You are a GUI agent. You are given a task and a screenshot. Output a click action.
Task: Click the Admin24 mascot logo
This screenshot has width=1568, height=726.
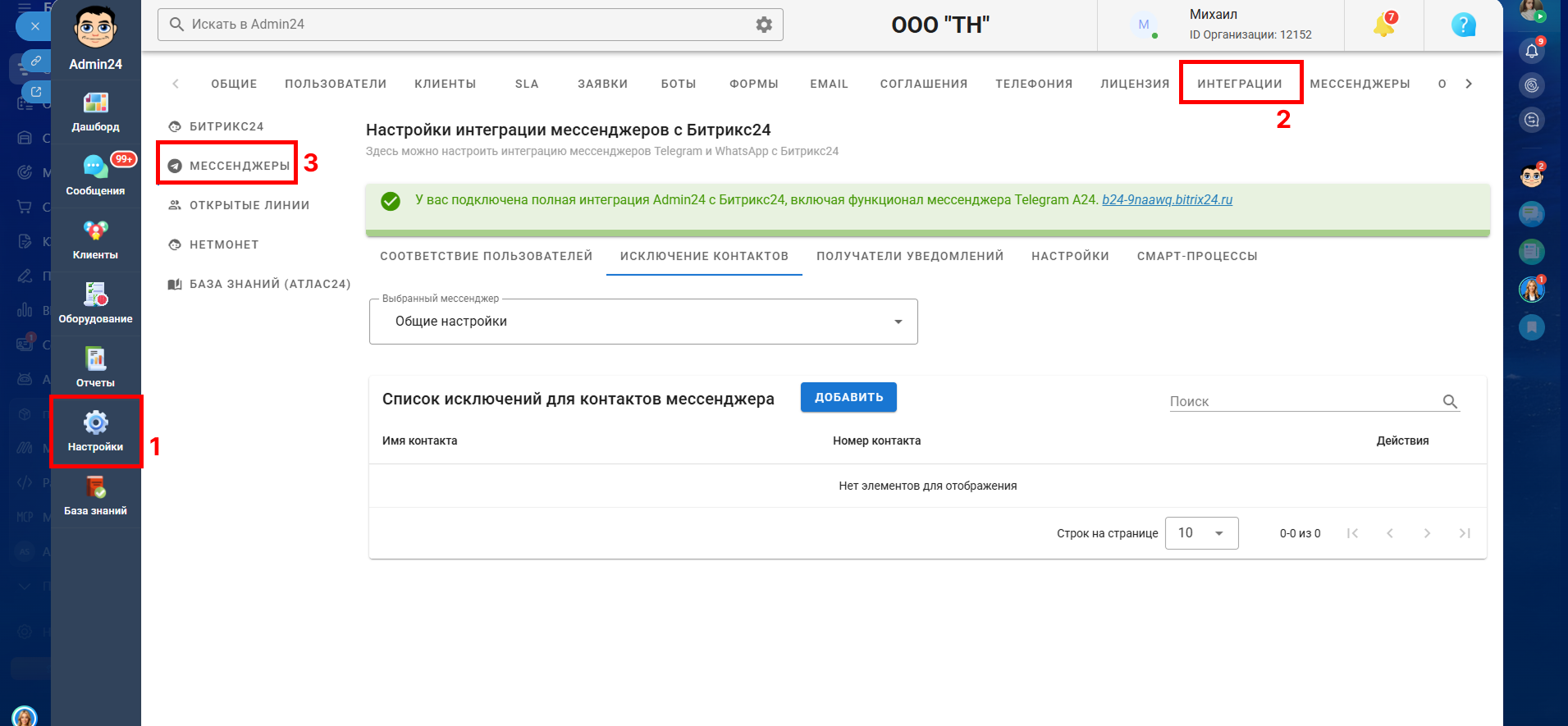(95, 28)
